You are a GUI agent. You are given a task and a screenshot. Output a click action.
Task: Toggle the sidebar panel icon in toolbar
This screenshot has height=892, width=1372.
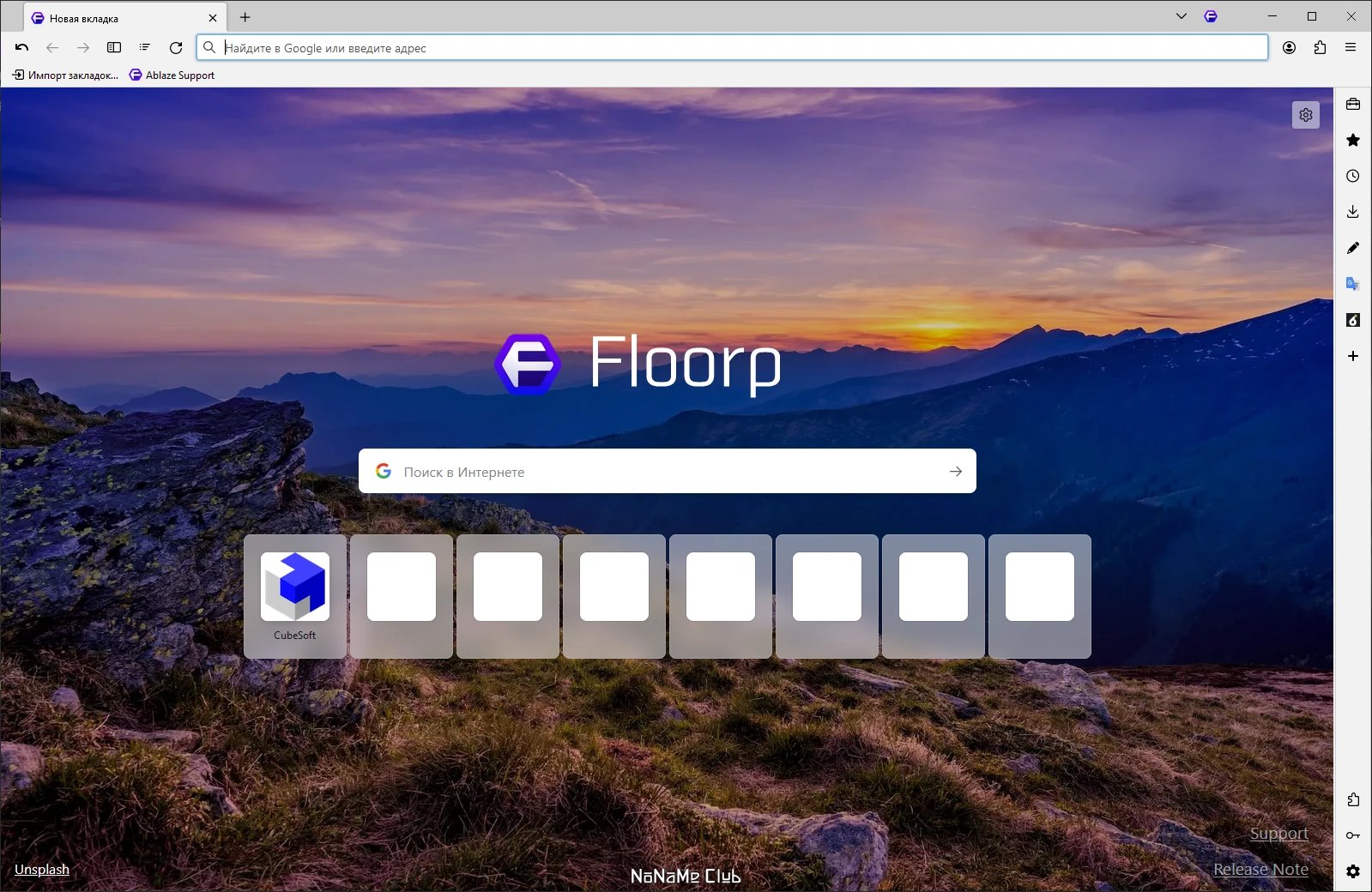point(114,48)
